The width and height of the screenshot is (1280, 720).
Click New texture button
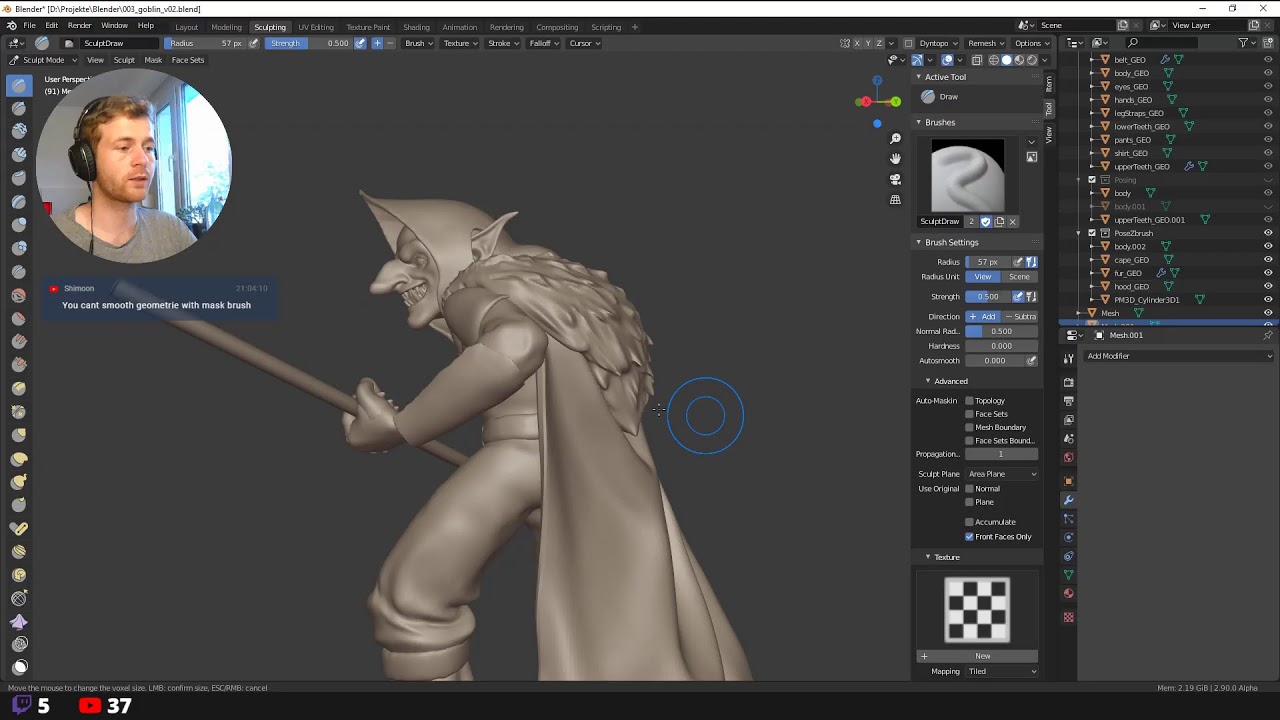(x=983, y=656)
